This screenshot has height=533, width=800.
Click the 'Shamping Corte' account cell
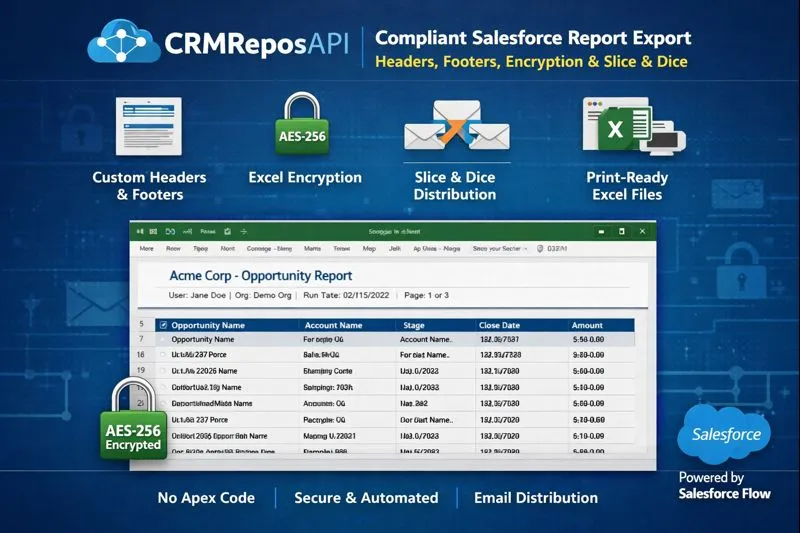coord(328,371)
